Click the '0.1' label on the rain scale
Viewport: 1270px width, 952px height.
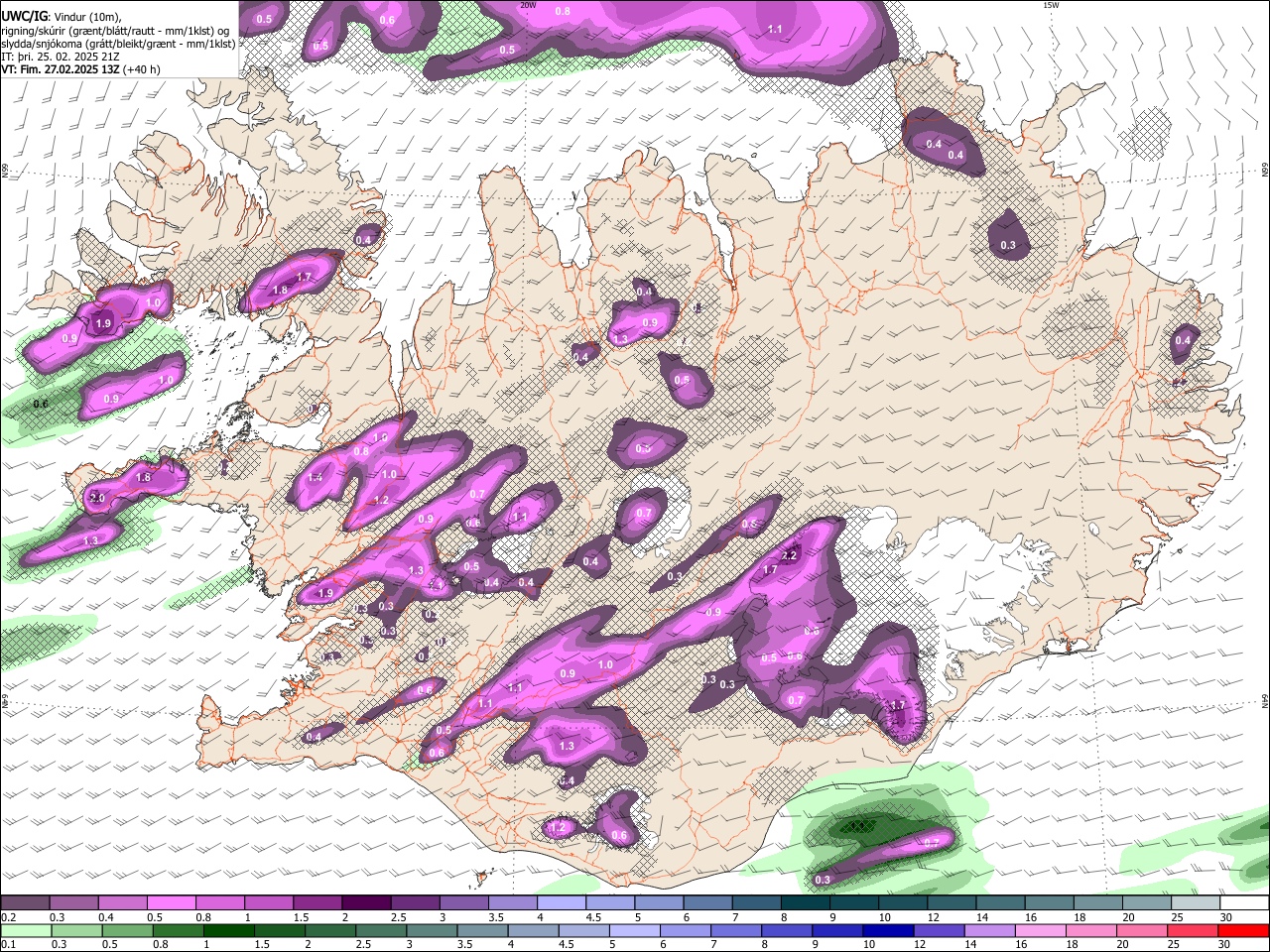8,944
